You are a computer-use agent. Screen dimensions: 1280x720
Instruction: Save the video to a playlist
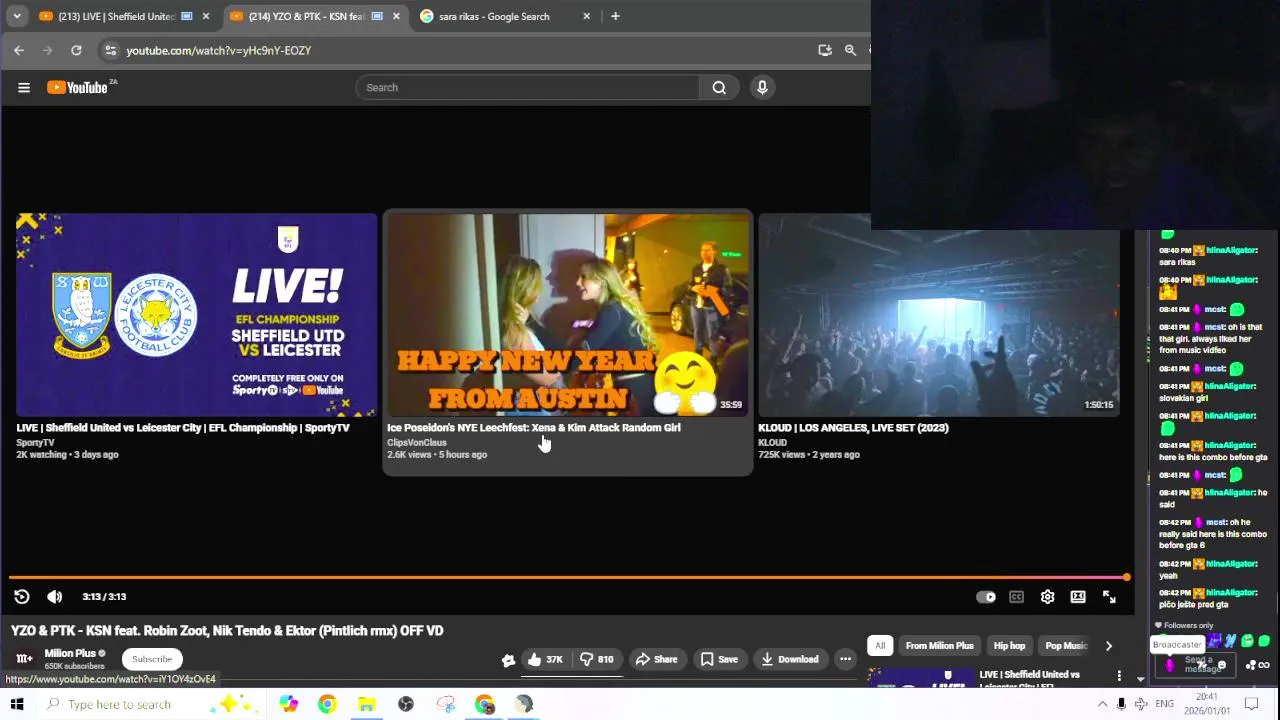tap(720, 659)
